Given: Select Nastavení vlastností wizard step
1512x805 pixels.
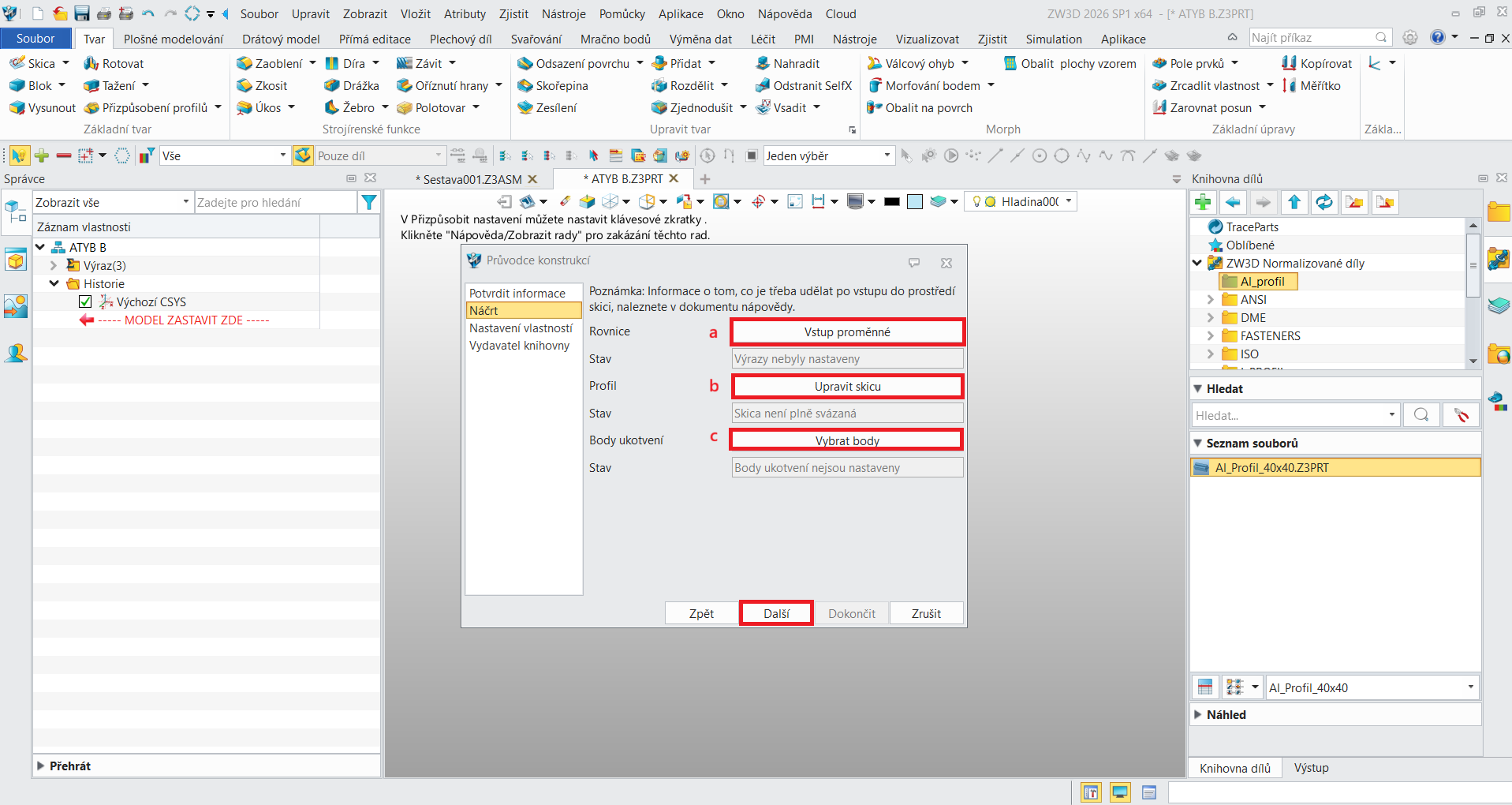Looking at the screenshot, I should [x=521, y=328].
